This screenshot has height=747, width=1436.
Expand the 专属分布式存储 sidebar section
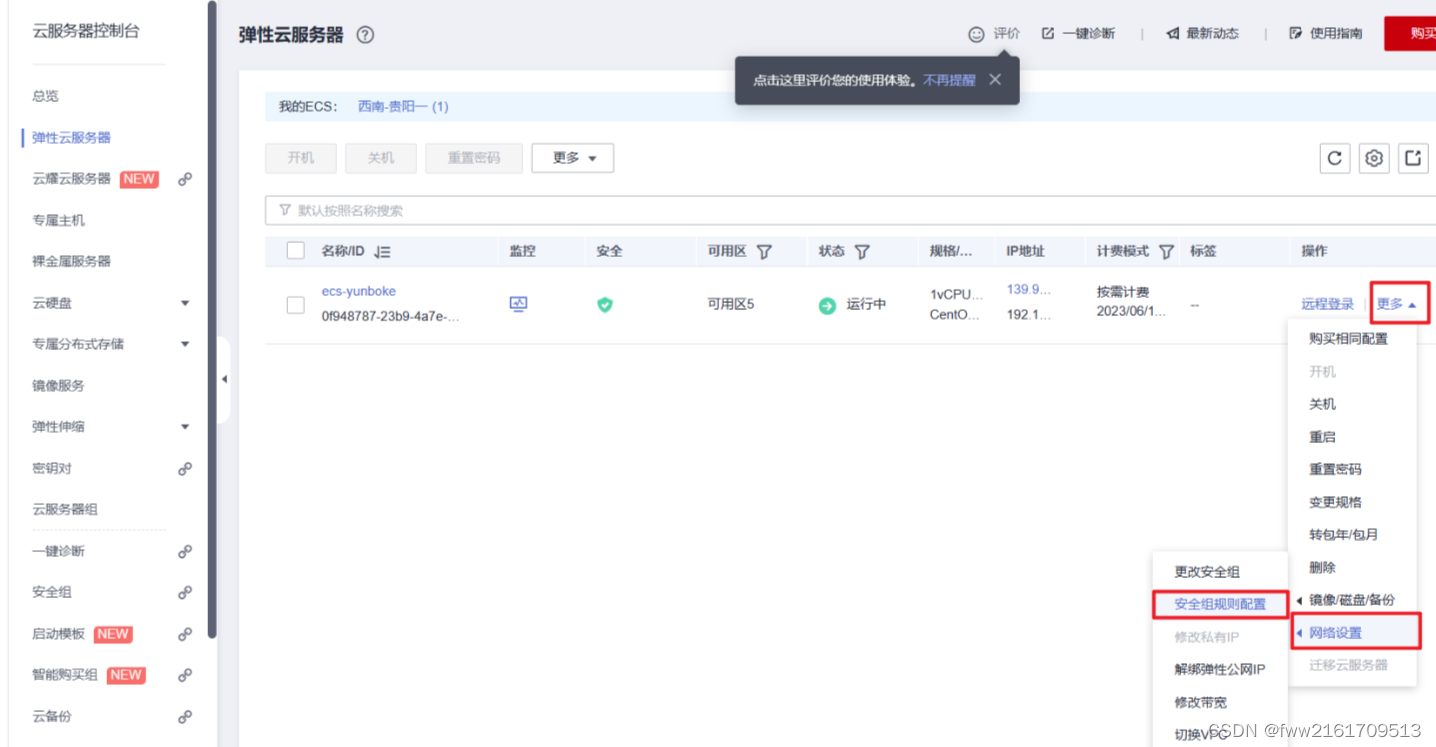(185, 344)
